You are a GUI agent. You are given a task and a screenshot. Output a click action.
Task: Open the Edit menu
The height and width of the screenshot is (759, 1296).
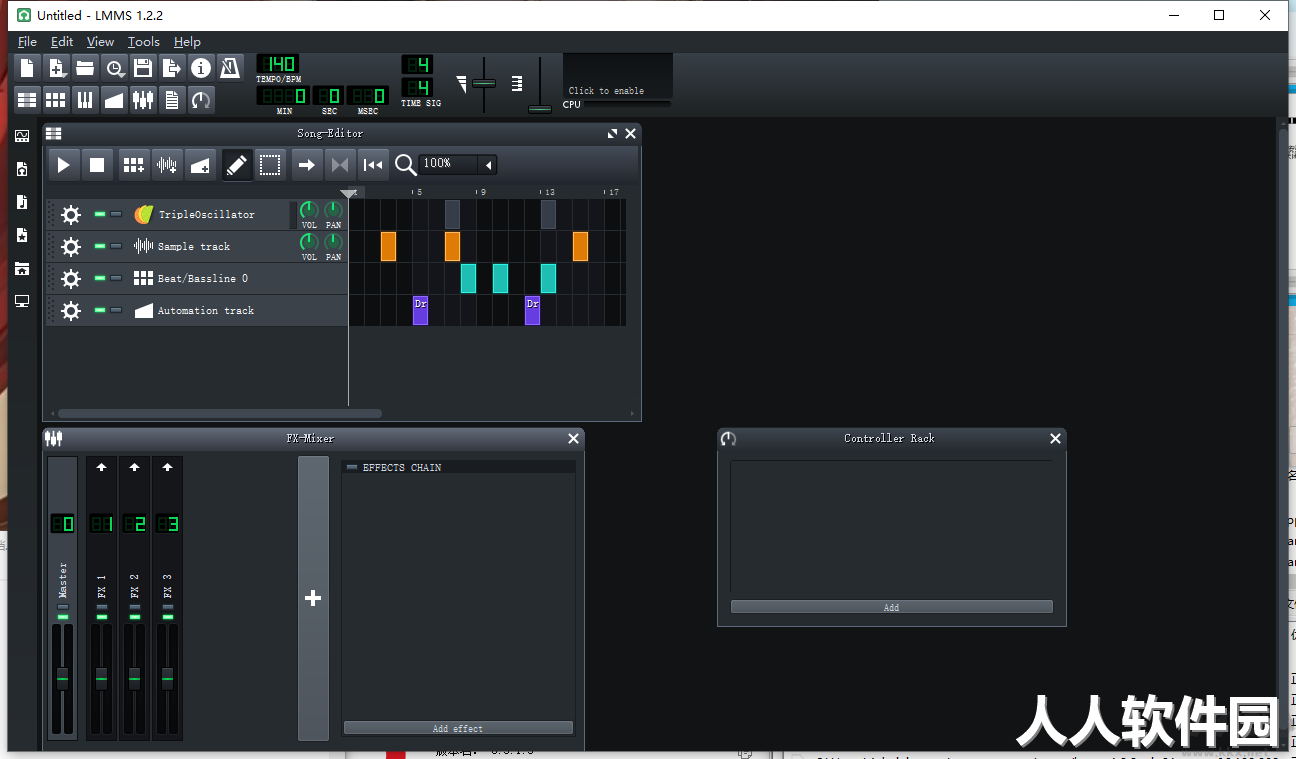point(62,42)
